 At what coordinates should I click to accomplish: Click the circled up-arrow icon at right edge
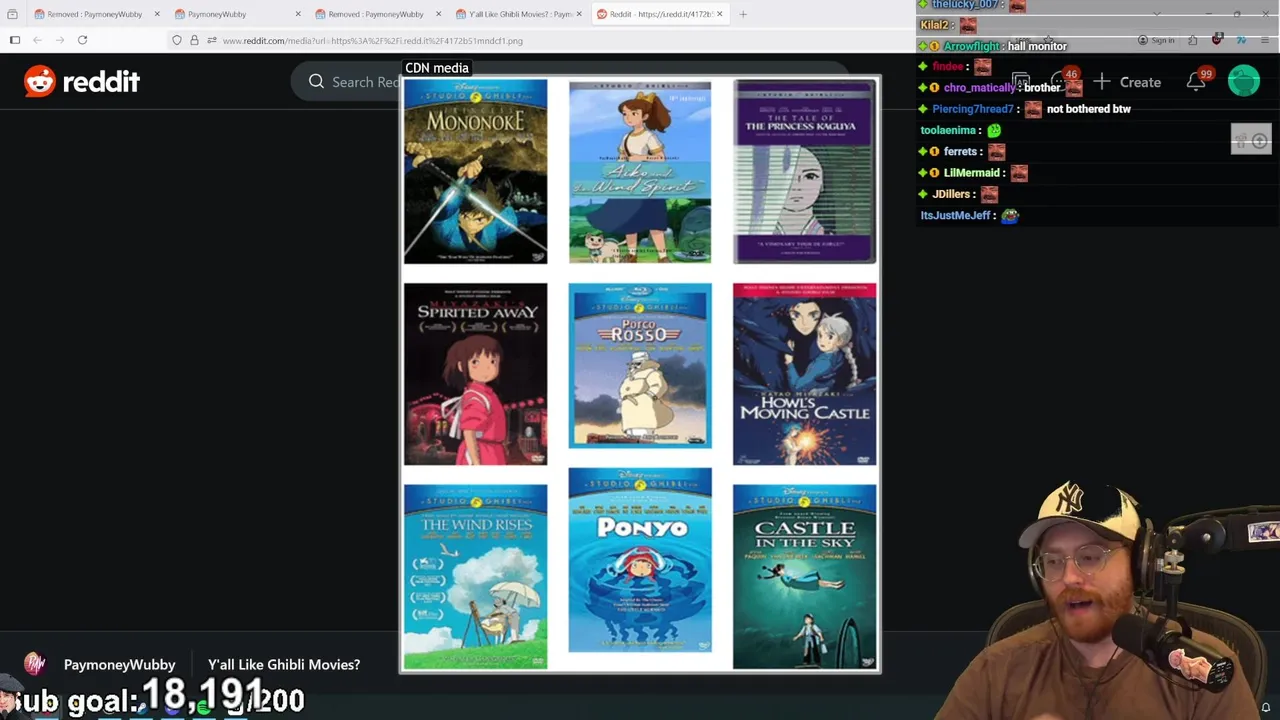point(1260,141)
